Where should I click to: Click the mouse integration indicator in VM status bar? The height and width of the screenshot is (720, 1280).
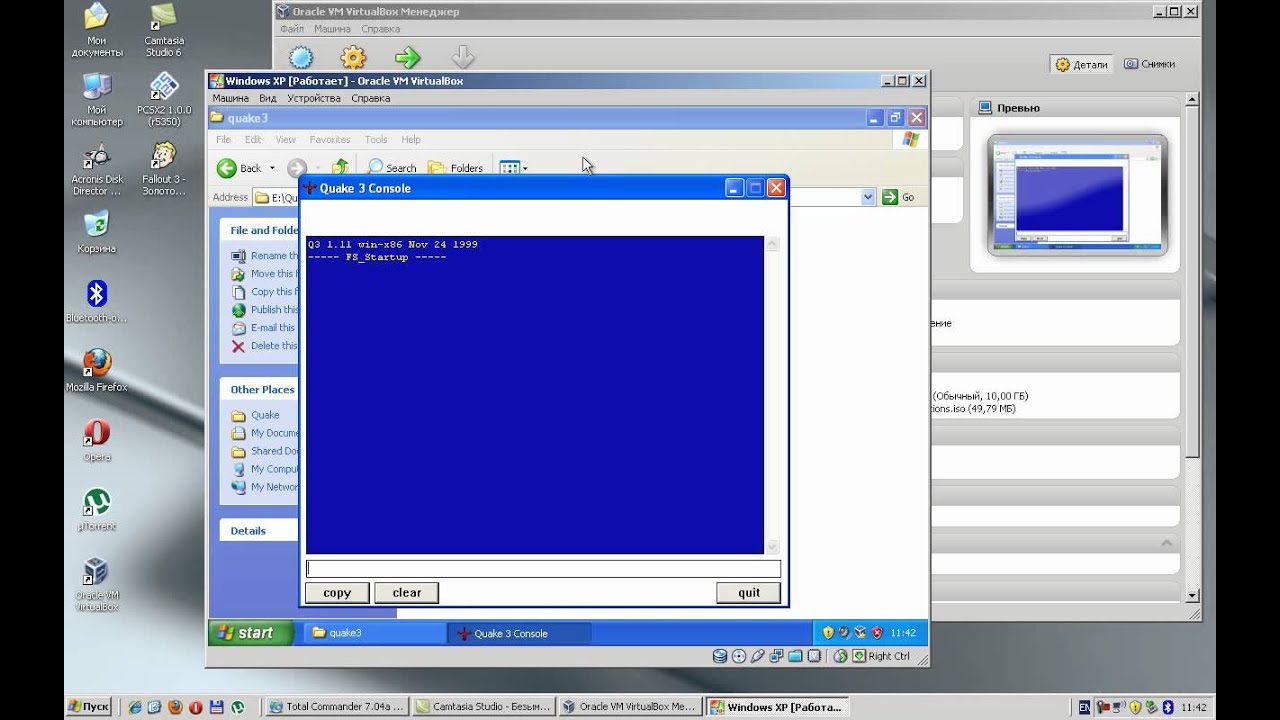pyautogui.click(x=841, y=656)
